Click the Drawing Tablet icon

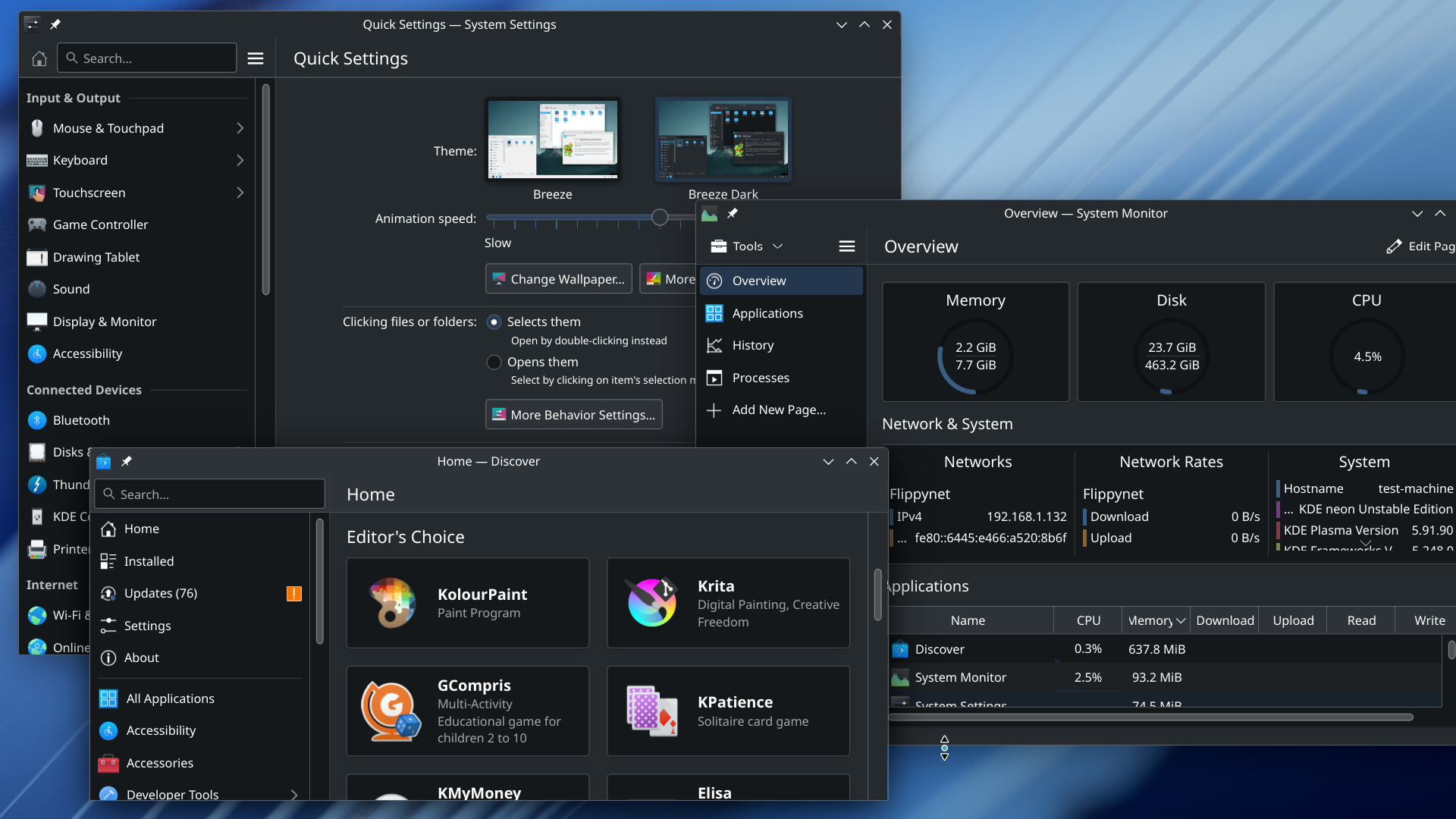tap(37, 257)
